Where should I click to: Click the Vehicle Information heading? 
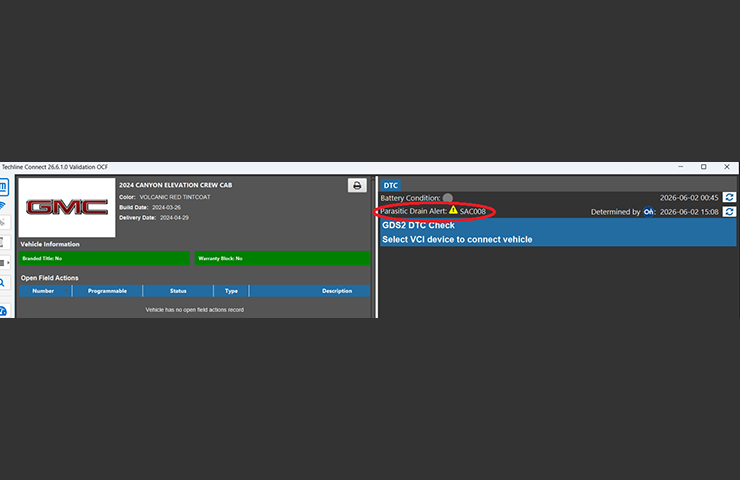[50, 244]
